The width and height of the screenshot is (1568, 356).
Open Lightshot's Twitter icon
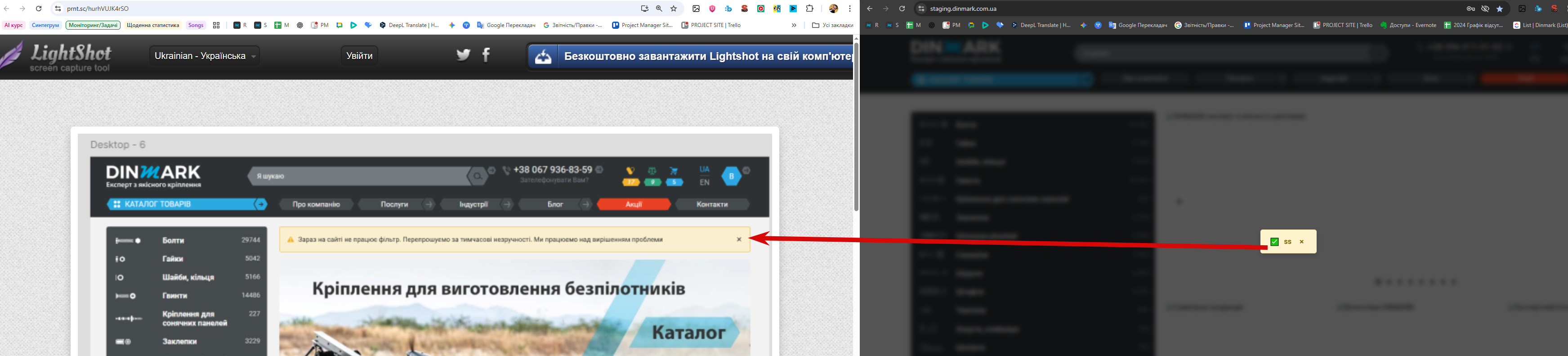tap(464, 55)
